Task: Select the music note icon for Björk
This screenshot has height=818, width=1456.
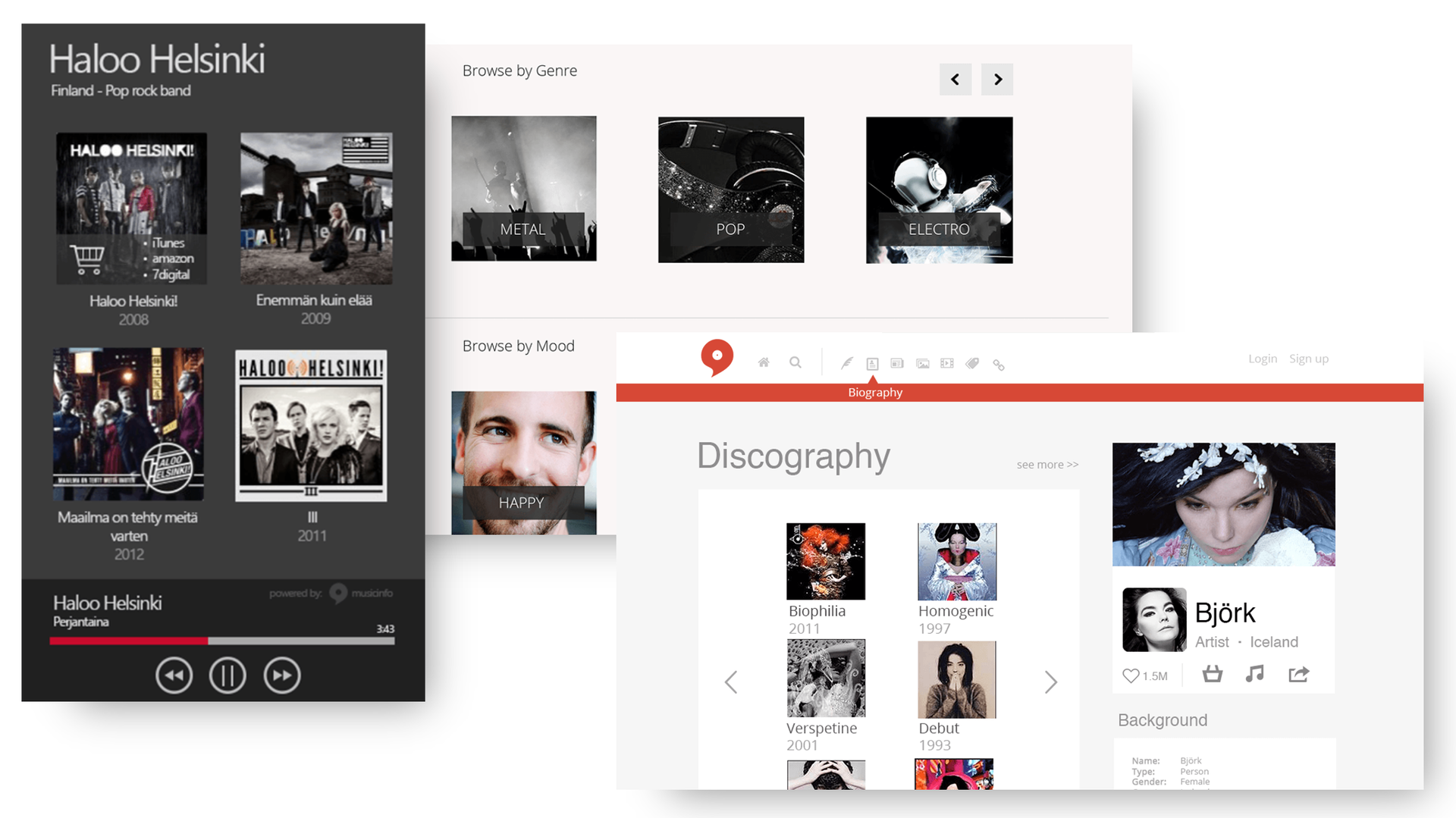Action: pyautogui.click(x=1255, y=673)
